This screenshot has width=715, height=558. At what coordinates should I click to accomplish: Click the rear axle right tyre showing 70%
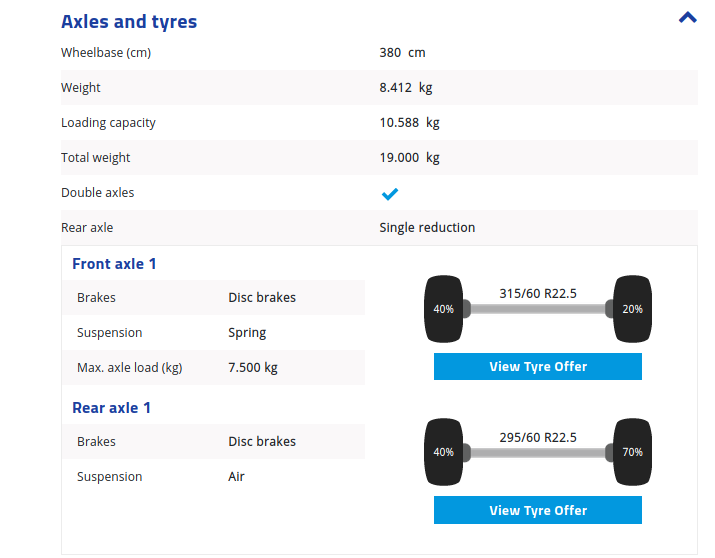pos(632,452)
